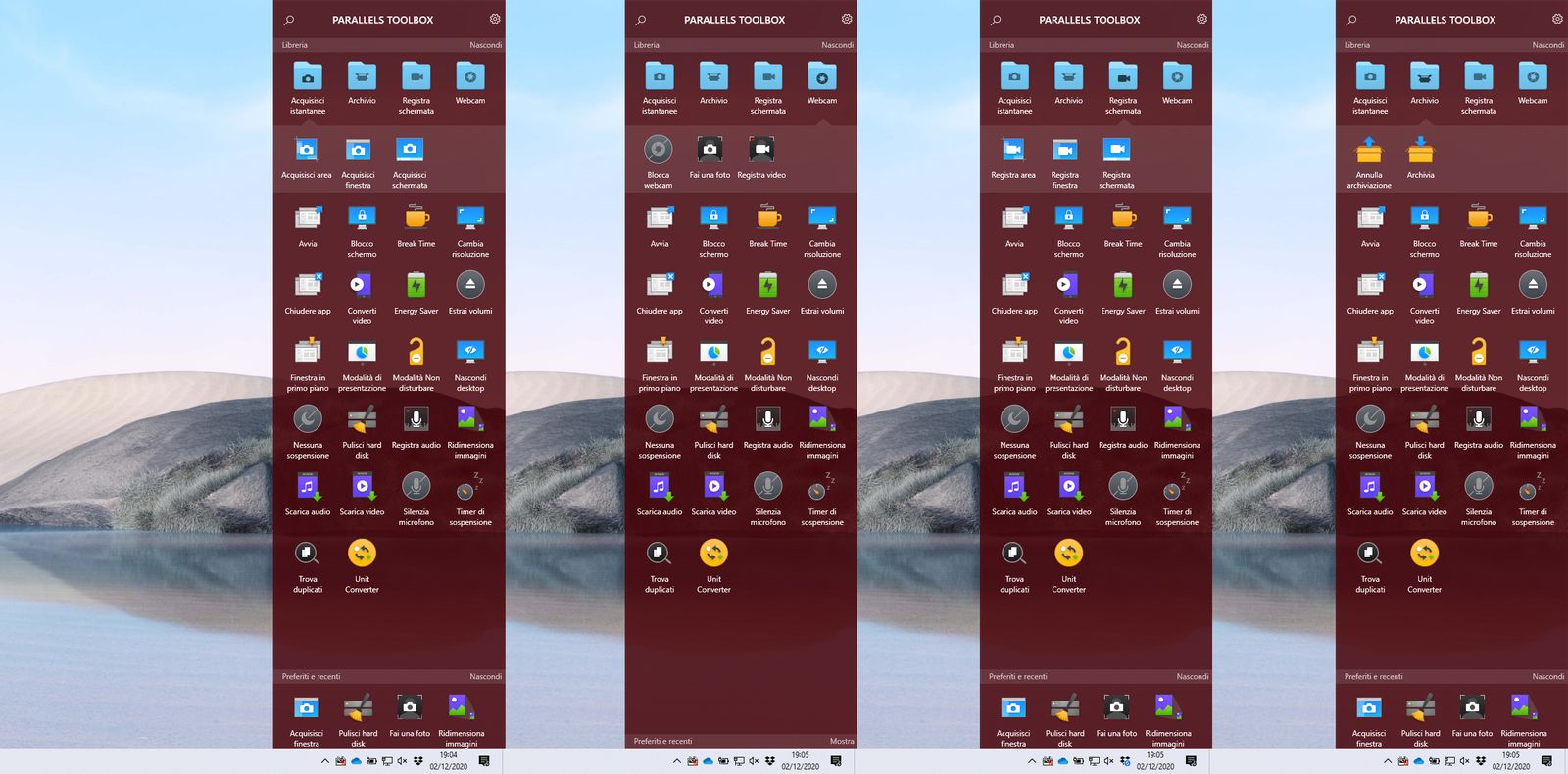
Task: Open Silenzia microfono in the Registra area panel
Action: (x=1123, y=500)
